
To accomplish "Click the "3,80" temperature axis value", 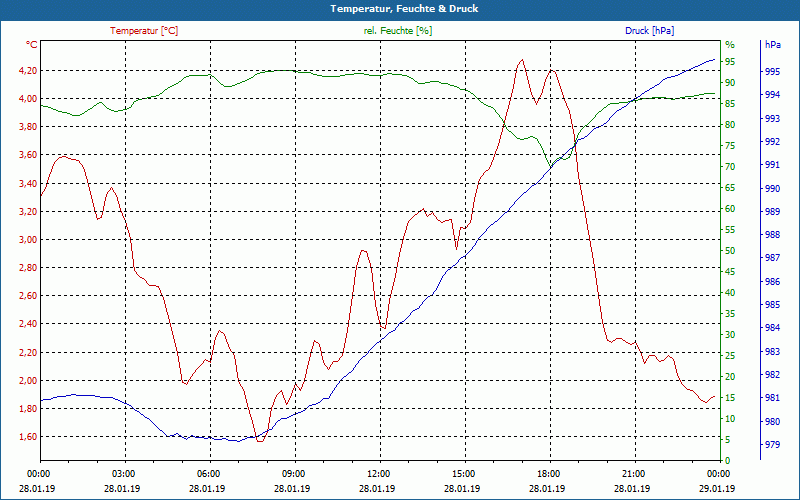I will (28, 127).
